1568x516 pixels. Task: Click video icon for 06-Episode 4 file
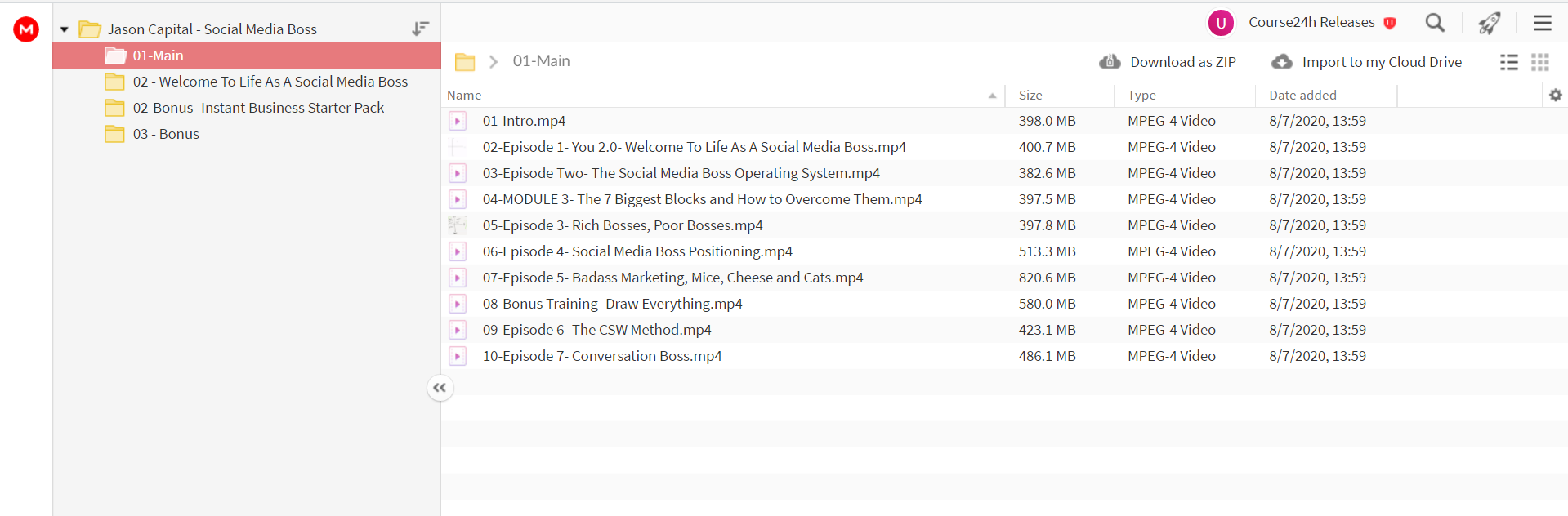[458, 251]
